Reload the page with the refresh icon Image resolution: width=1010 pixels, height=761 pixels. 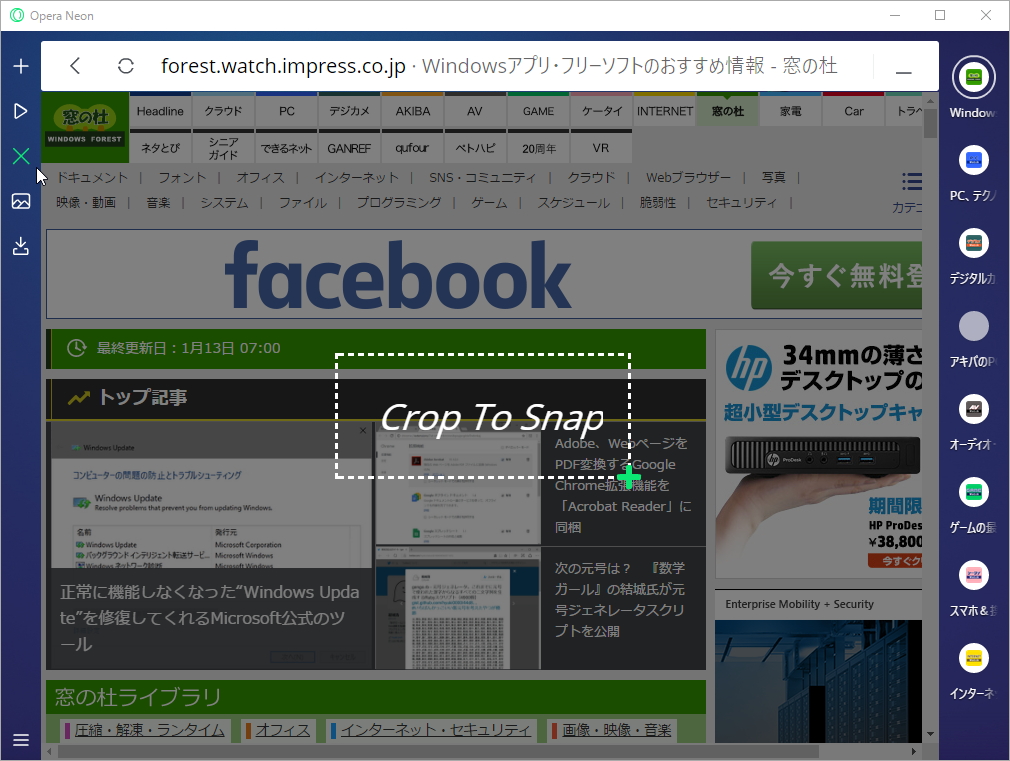(x=124, y=65)
